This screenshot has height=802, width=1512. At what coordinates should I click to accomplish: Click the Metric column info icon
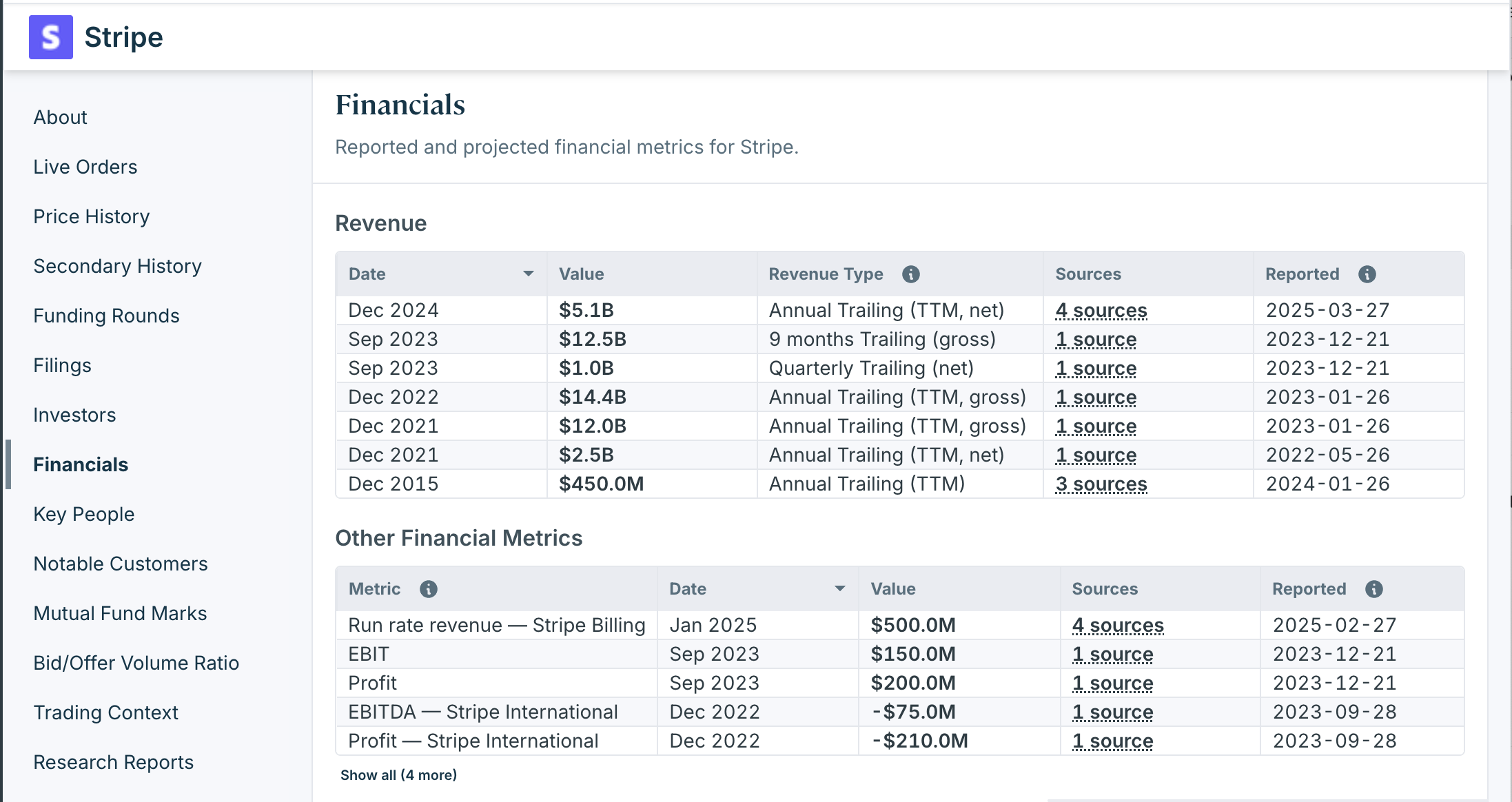point(429,589)
